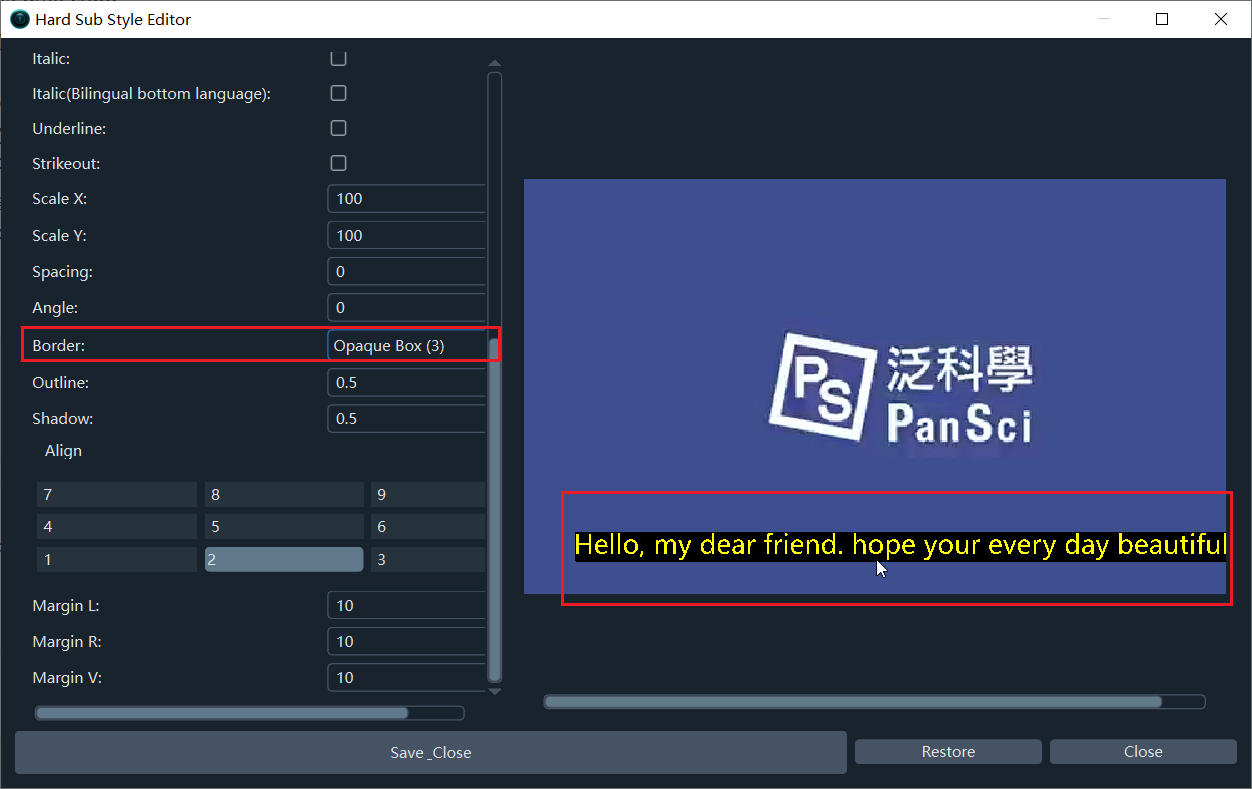
Task: Select alignment position 4
Action: 116,527
